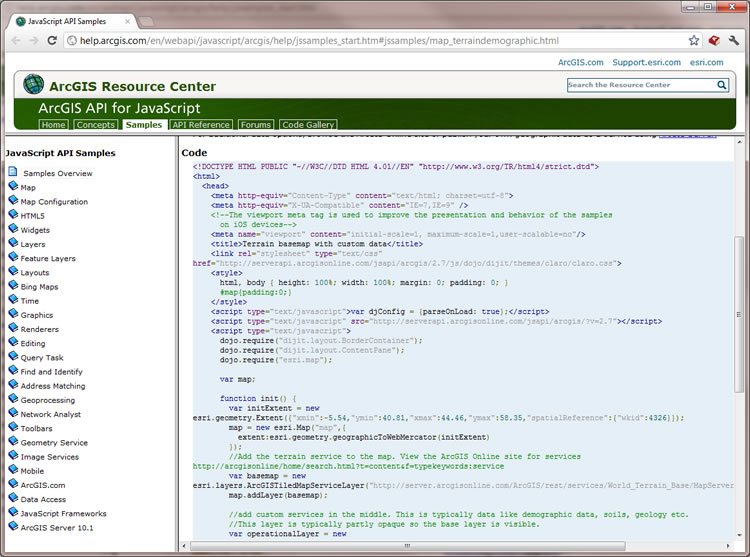Click the book icon beside HTML5
Image resolution: width=750 pixels, height=557 pixels.
point(13,214)
